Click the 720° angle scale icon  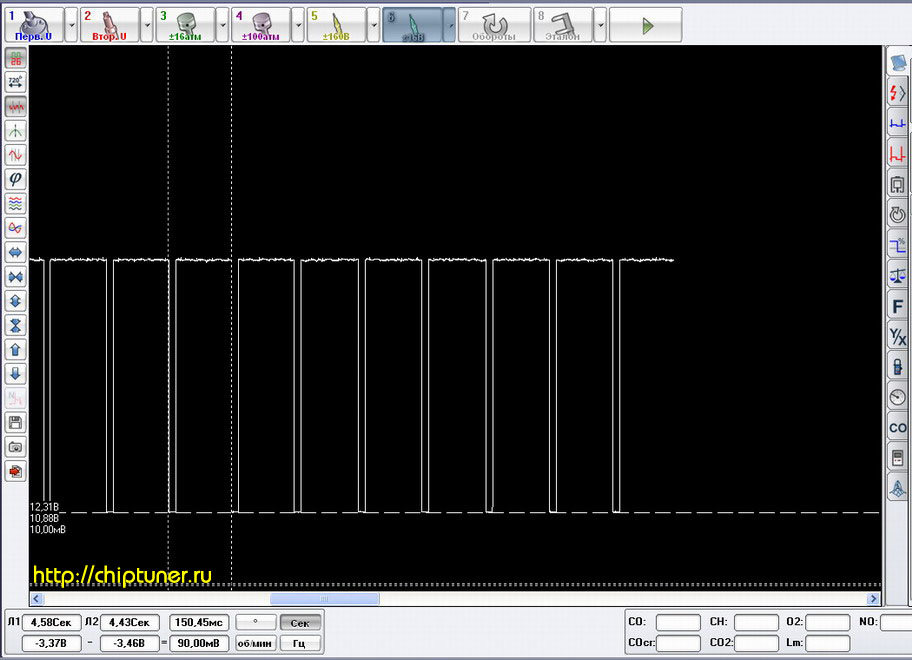click(16, 82)
